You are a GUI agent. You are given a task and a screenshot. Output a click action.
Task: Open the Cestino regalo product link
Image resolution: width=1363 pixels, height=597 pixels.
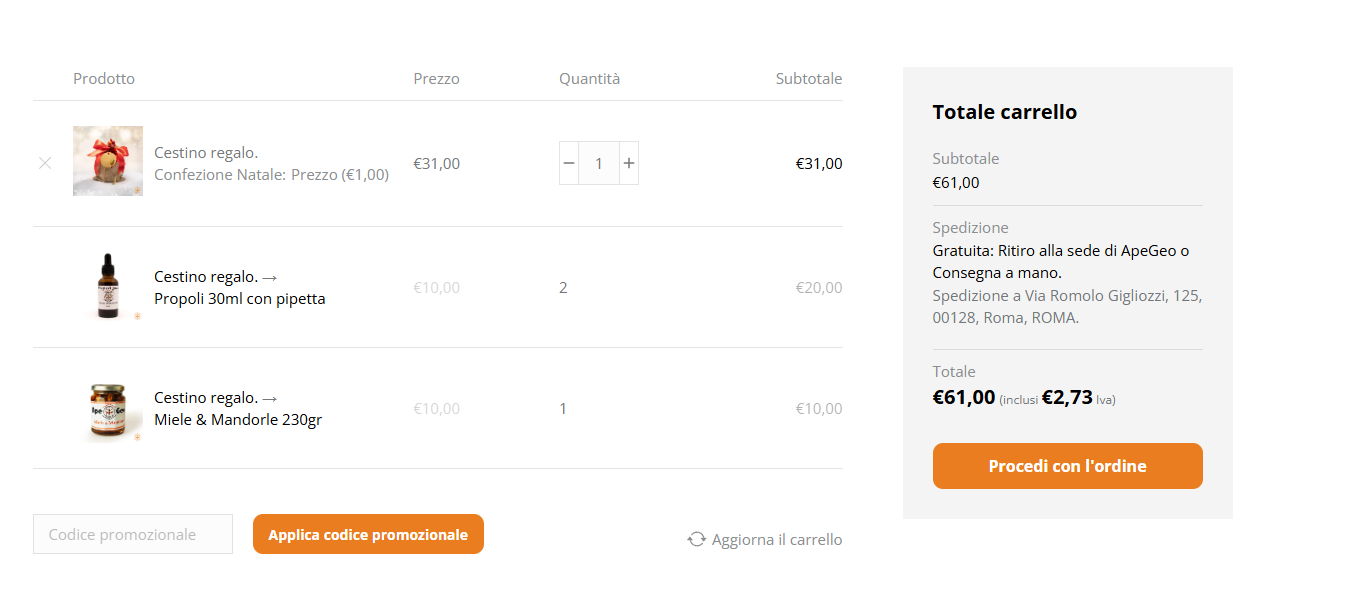206,153
